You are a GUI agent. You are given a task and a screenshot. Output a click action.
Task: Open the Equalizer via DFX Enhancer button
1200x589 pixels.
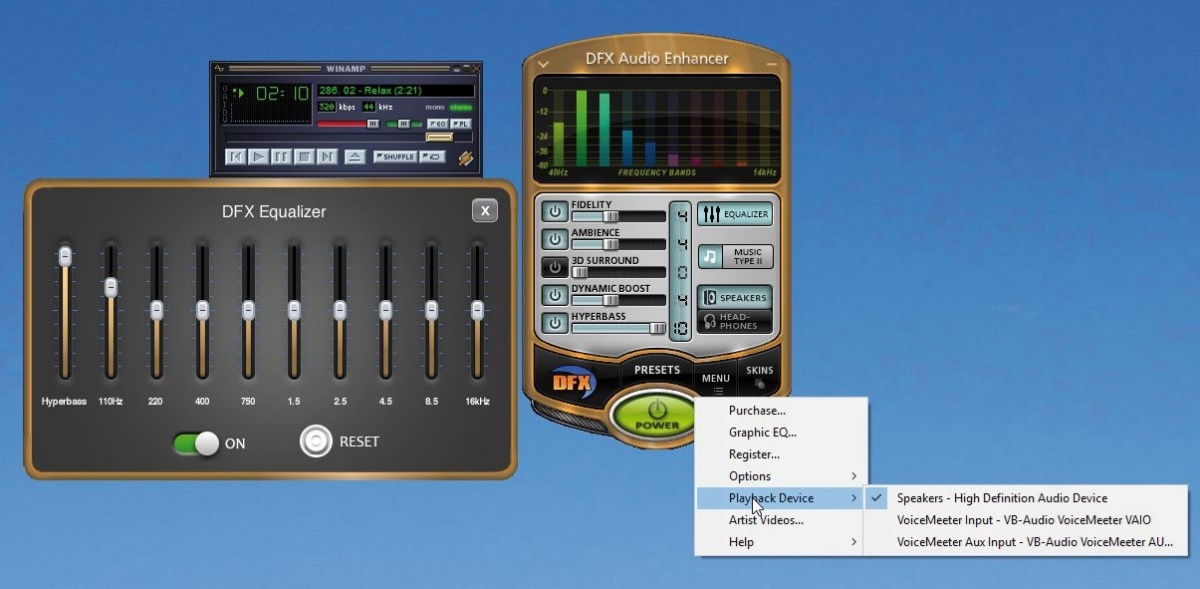click(735, 214)
